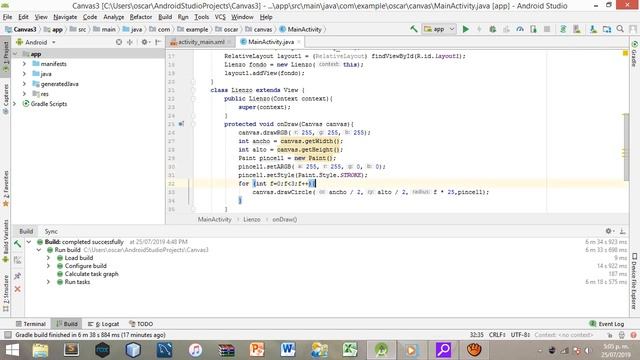Collapse all in project panel
The height and width of the screenshot is (360, 640).
point(130,42)
